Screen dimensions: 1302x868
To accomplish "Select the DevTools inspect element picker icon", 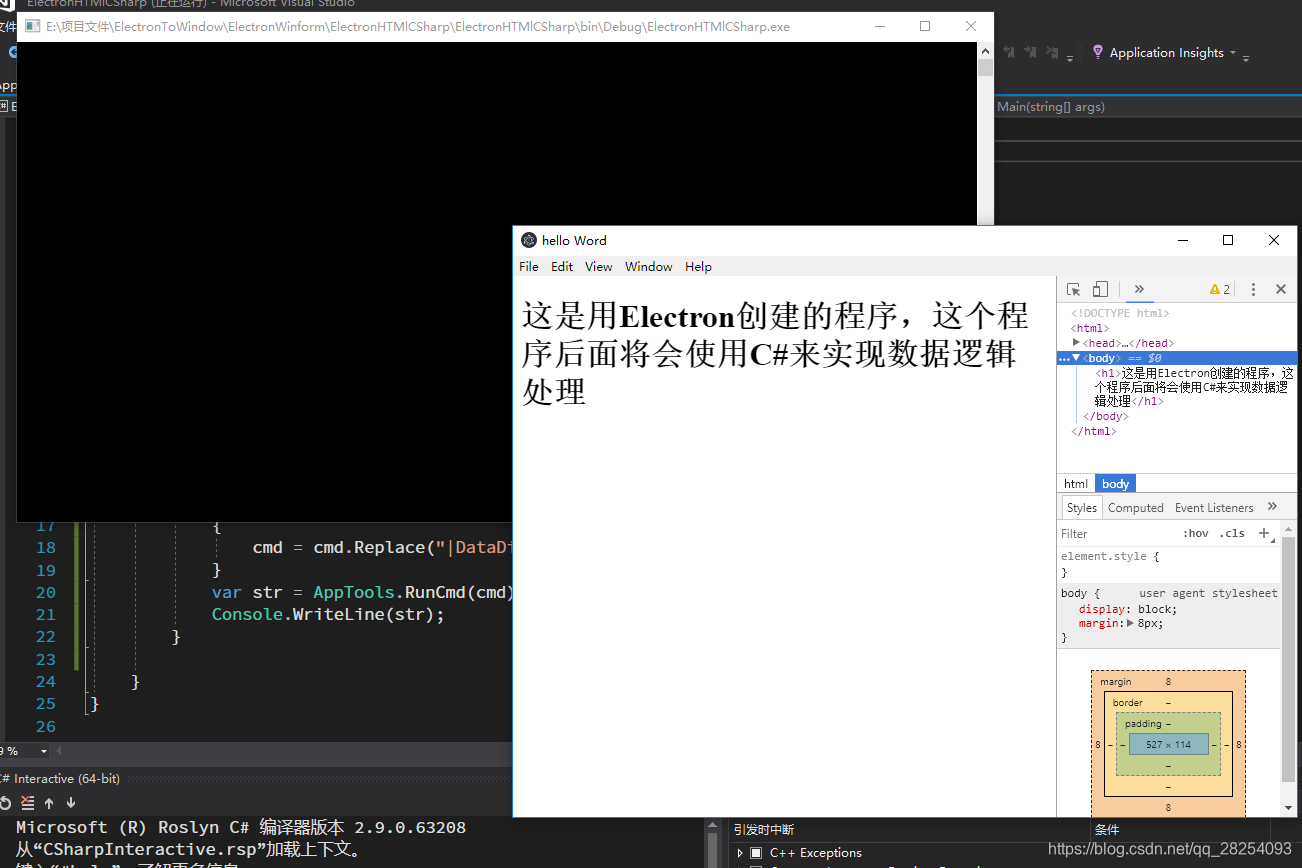I will [1073, 290].
